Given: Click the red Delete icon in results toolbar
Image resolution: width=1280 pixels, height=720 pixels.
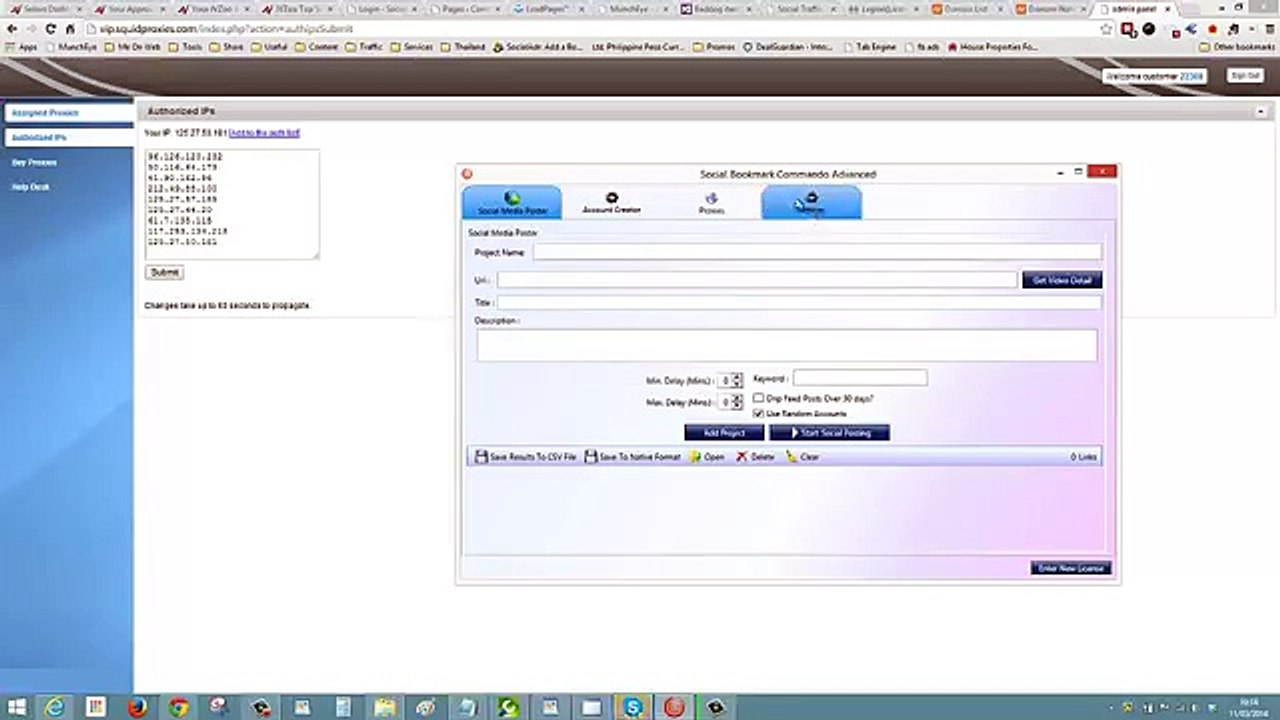Looking at the screenshot, I should coord(742,457).
